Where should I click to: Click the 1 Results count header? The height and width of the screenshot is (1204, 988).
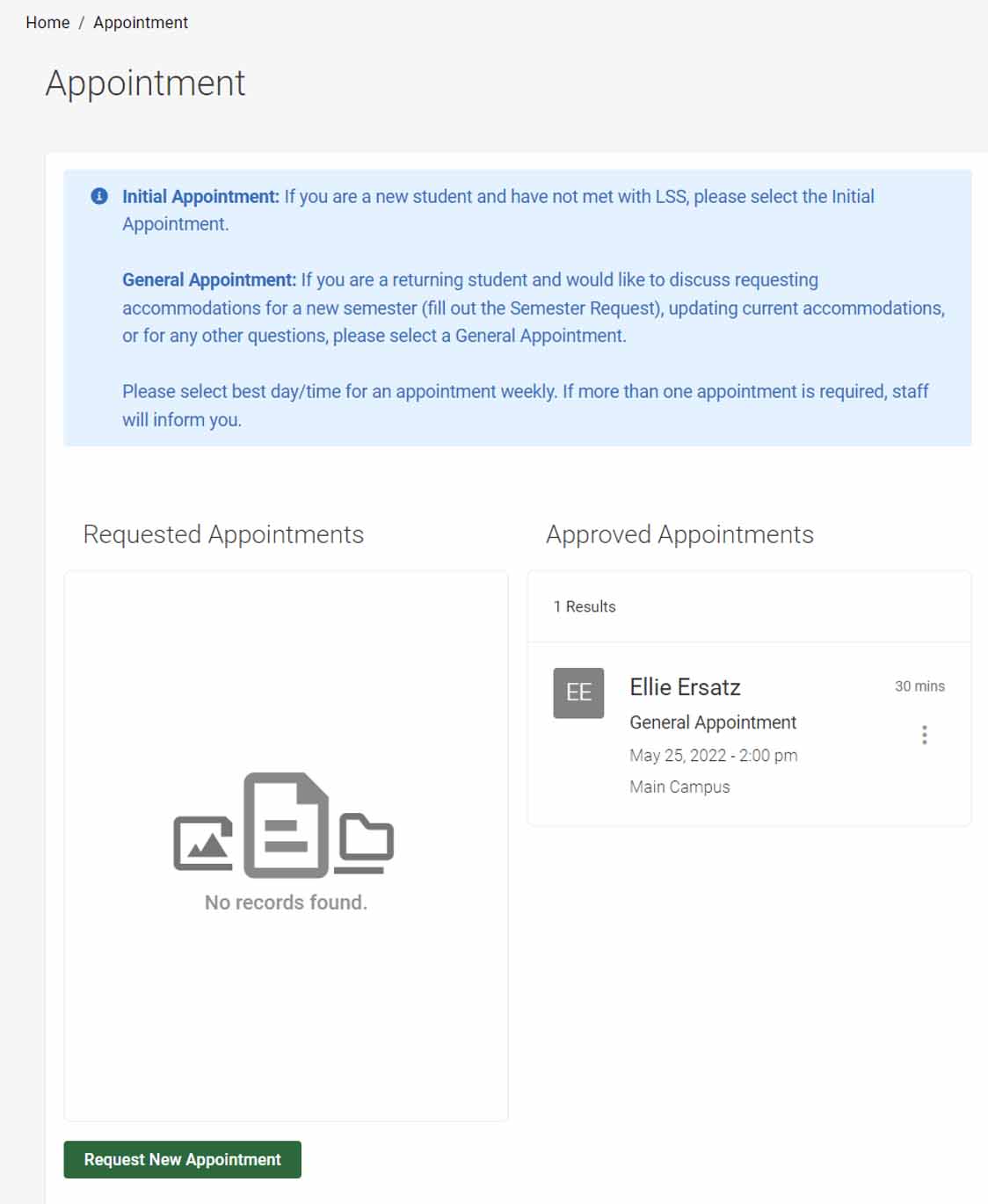(x=585, y=606)
